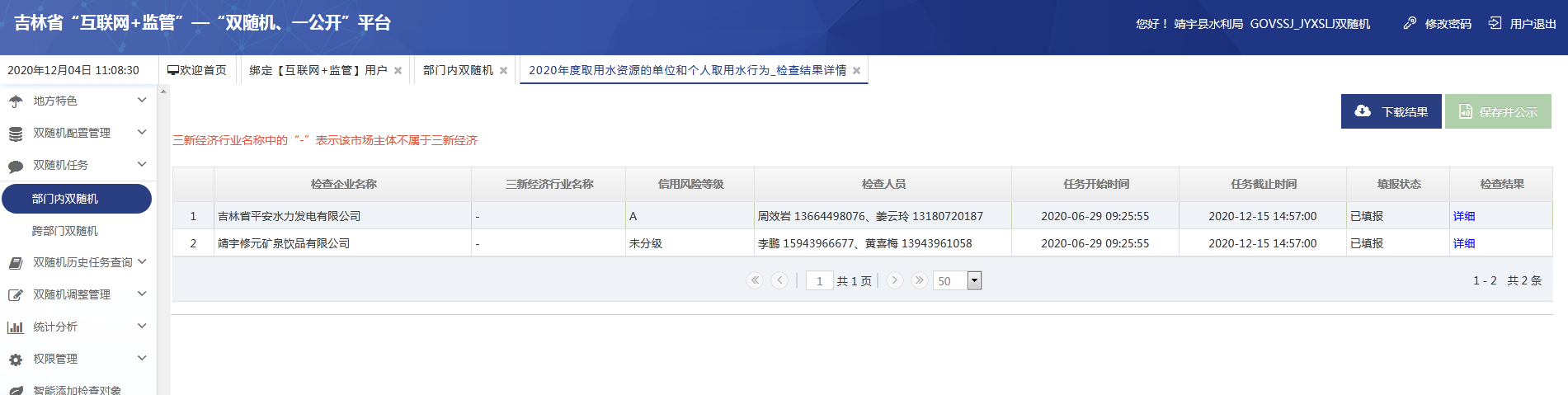1568x395 pixels.
Task: Click the 检查企业名称 column header
Action: 343,184
